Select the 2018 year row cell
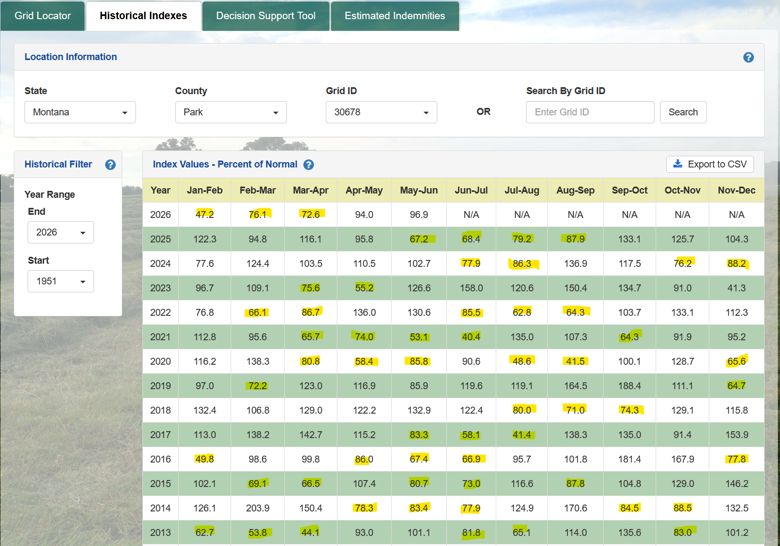Screen dimensions: 780x546 tap(161, 411)
